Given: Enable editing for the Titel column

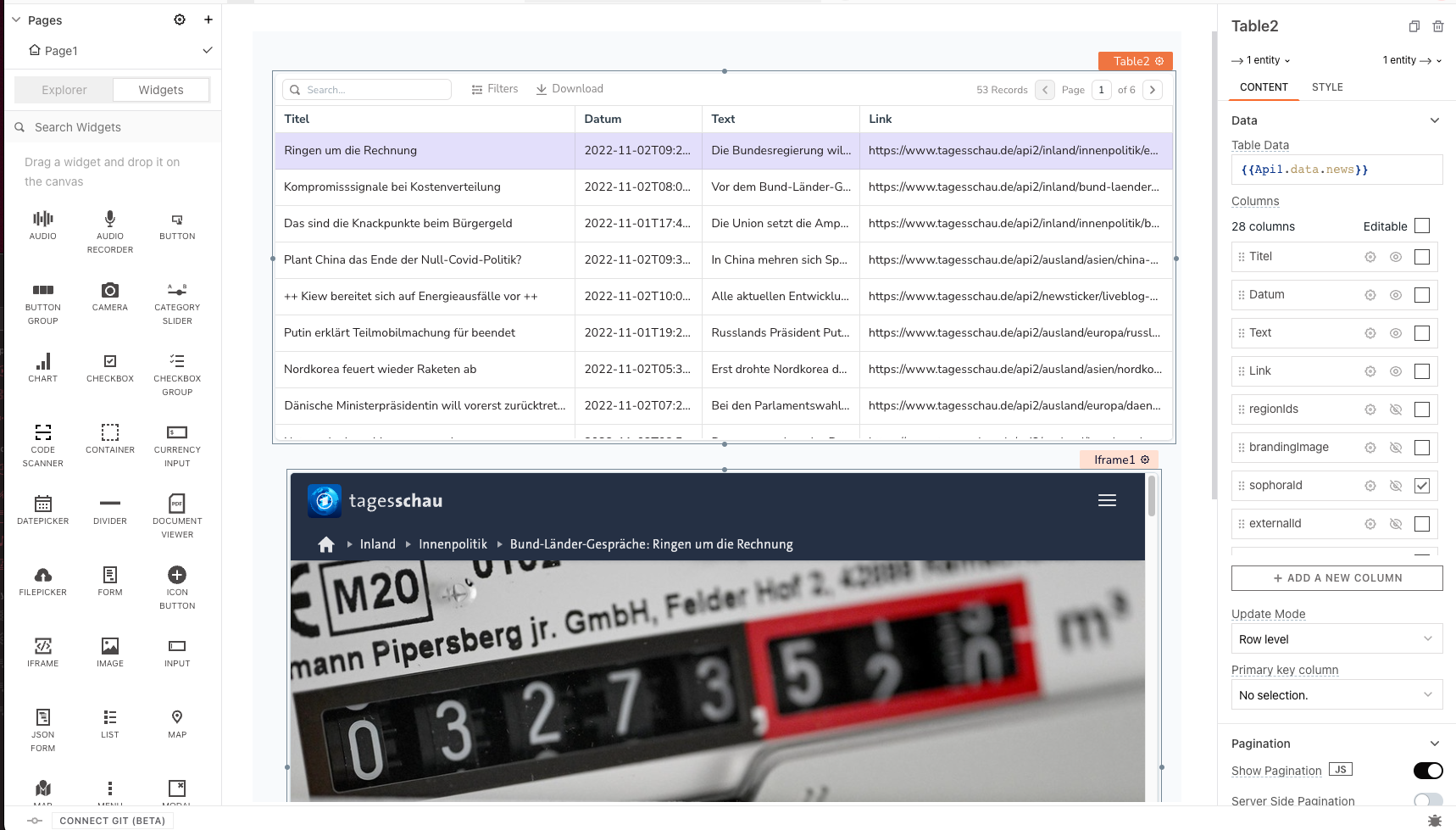Looking at the screenshot, I should 1422,257.
